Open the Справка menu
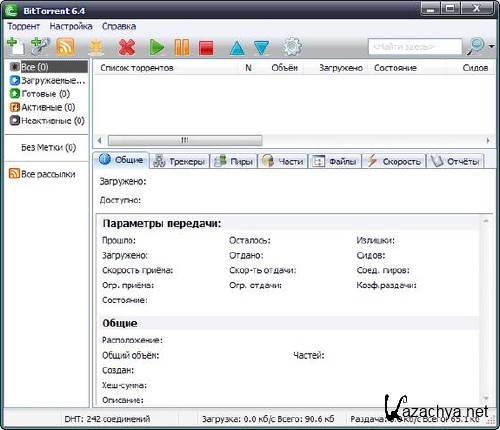 pos(119,26)
